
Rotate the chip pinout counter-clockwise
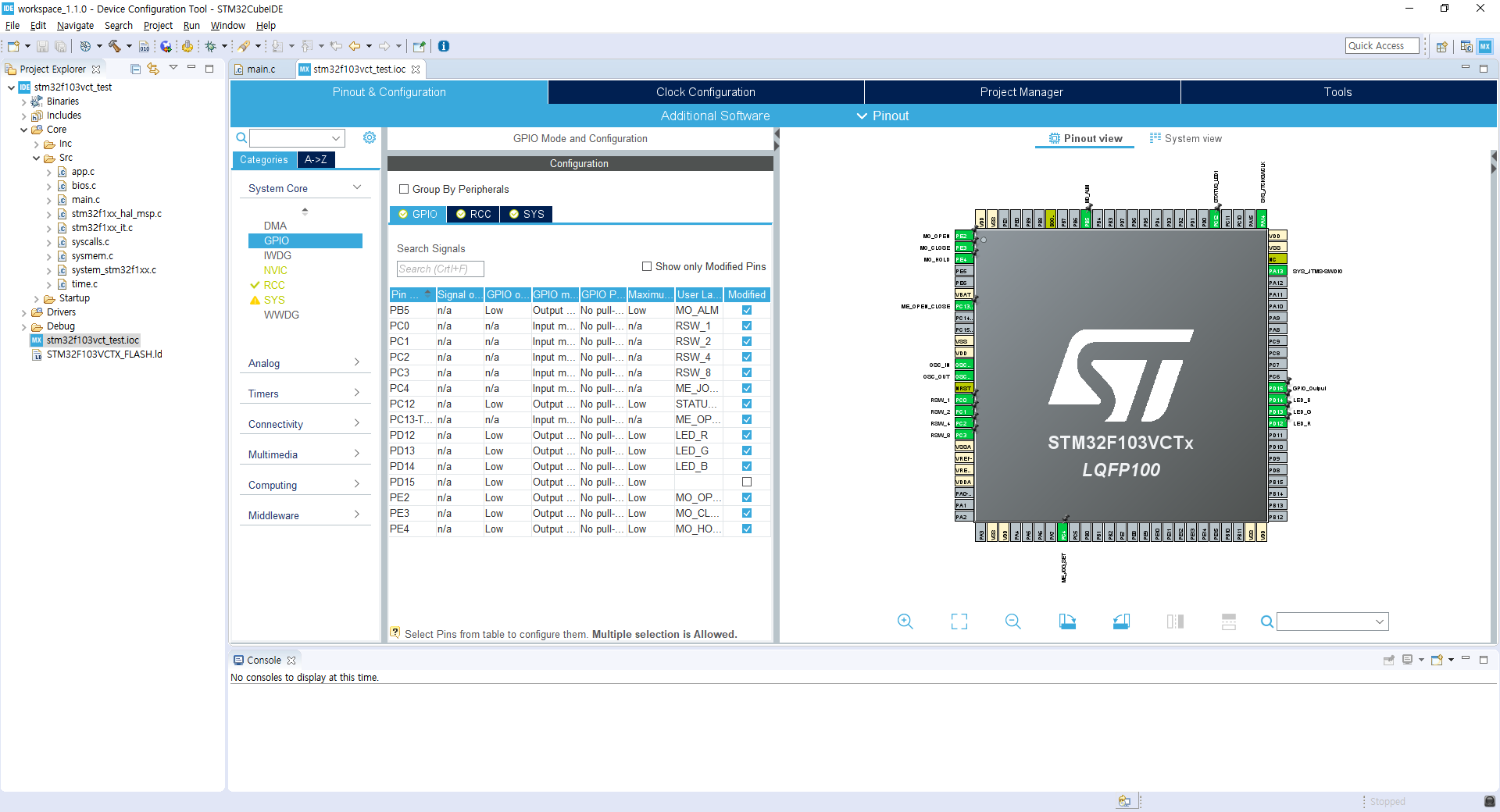click(1121, 621)
